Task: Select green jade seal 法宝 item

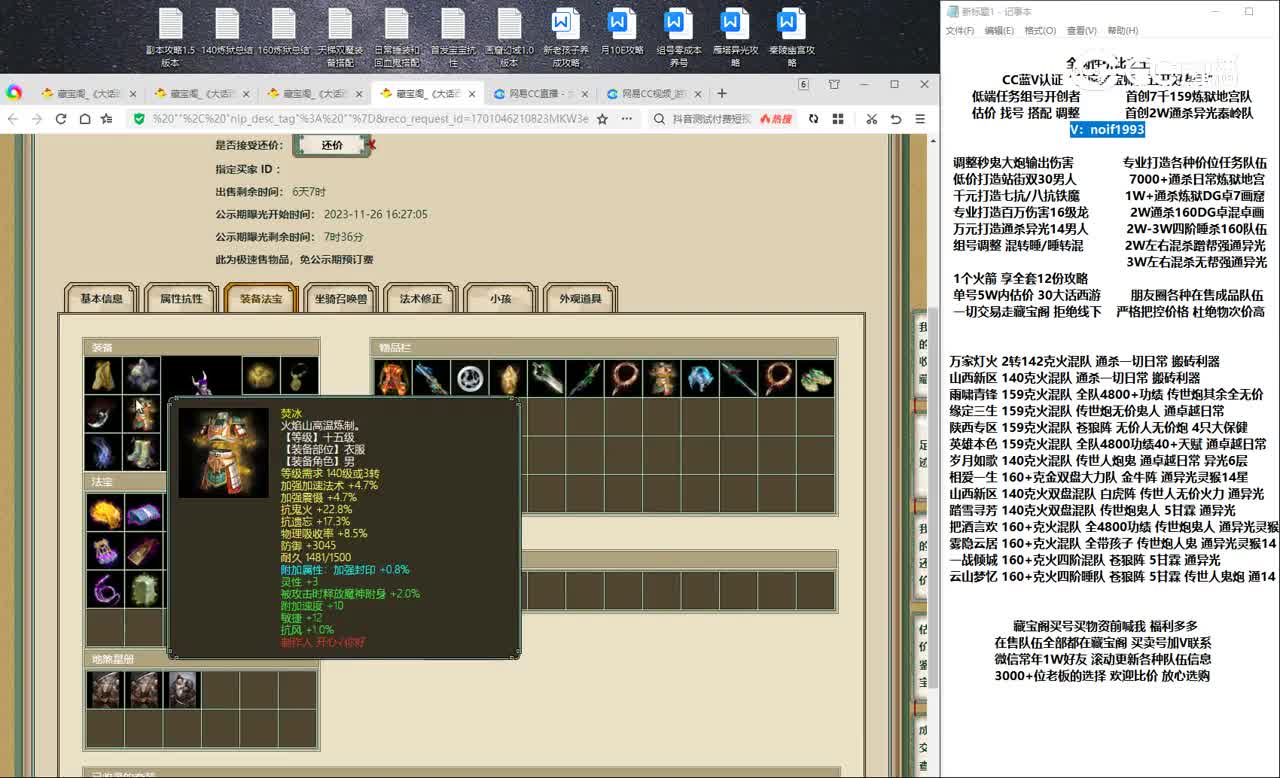Action: [x=142, y=589]
